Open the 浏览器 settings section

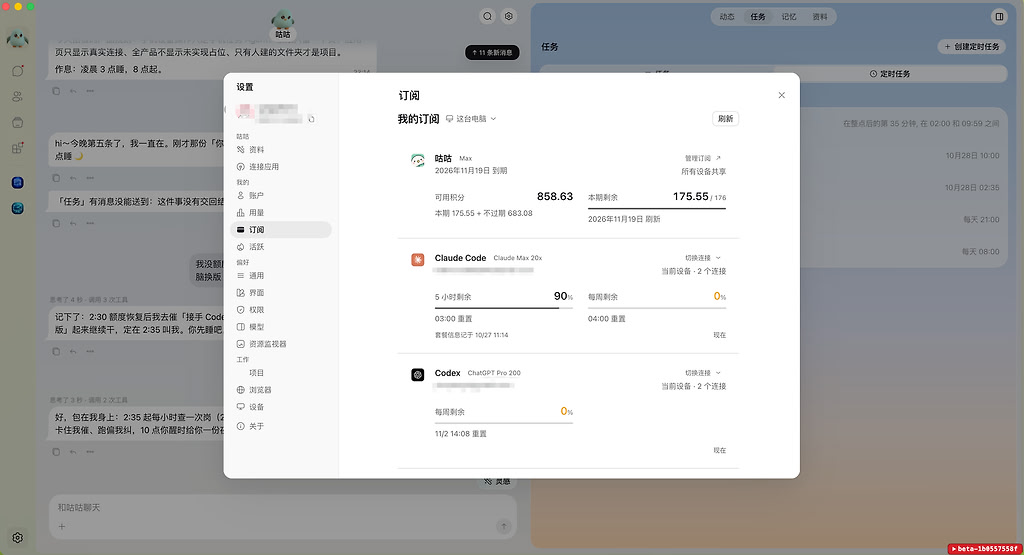pos(281,390)
